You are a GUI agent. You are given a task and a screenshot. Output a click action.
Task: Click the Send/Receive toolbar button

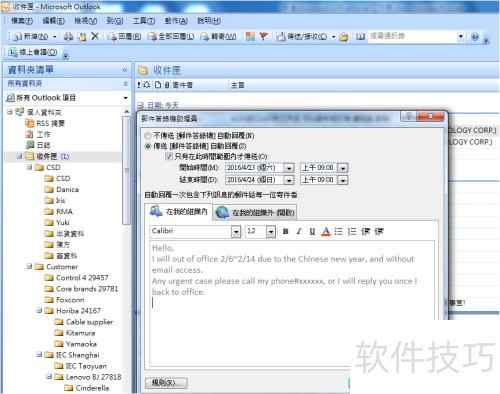[302, 36]
